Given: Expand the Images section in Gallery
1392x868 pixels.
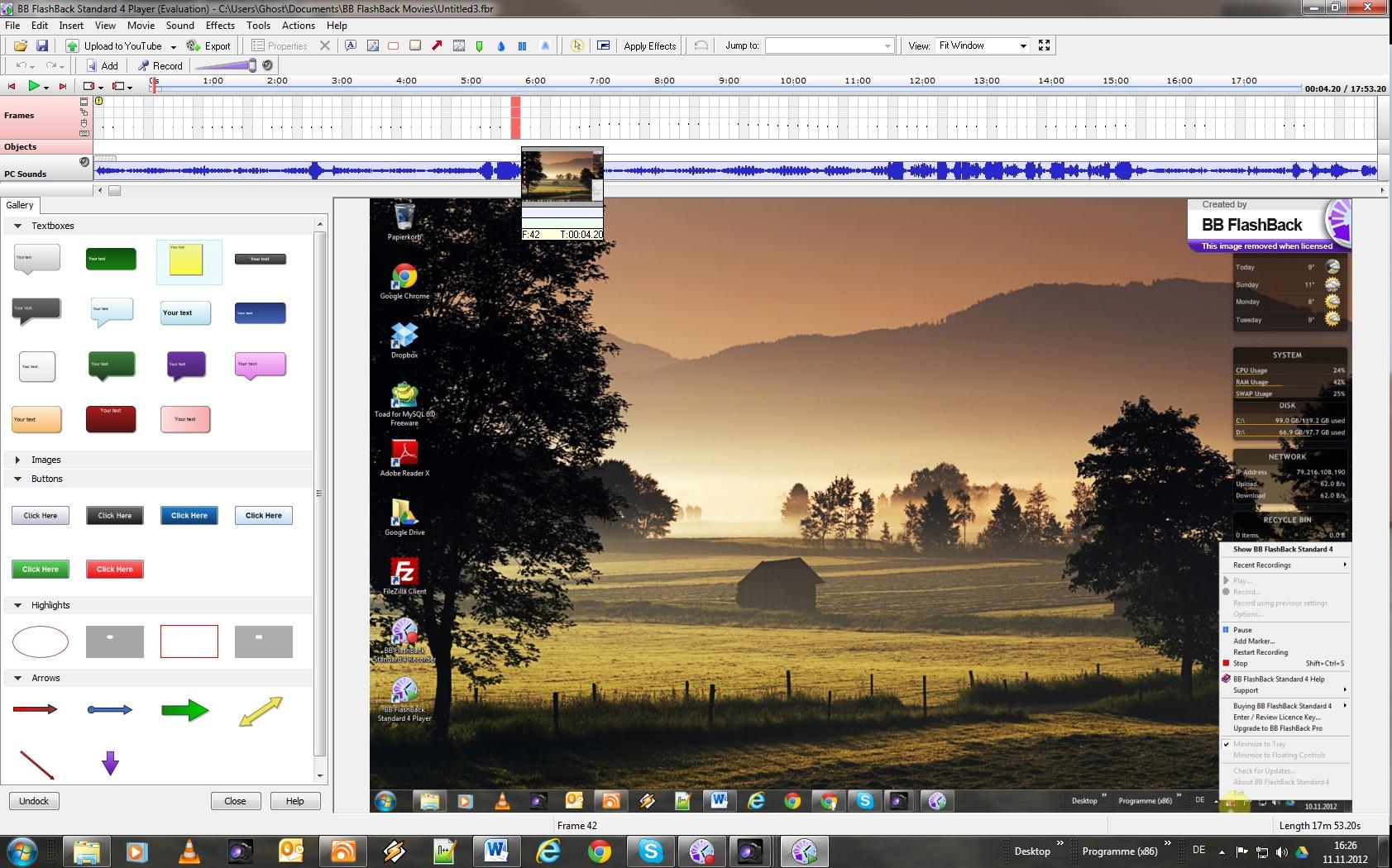Looking at the screenshot, I should (17, 460).
